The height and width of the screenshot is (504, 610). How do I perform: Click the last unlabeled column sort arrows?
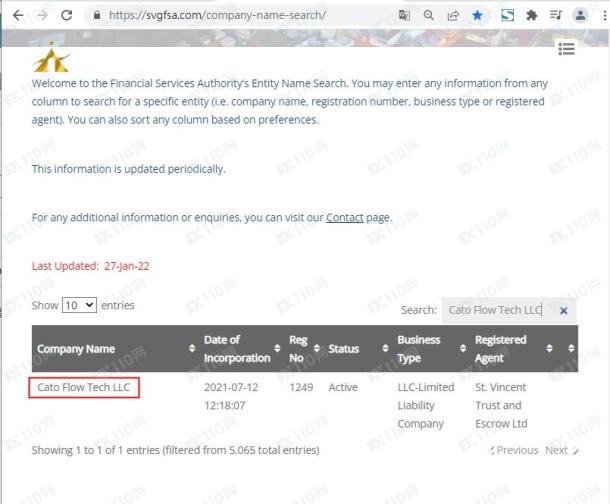[x=571, y=348]
